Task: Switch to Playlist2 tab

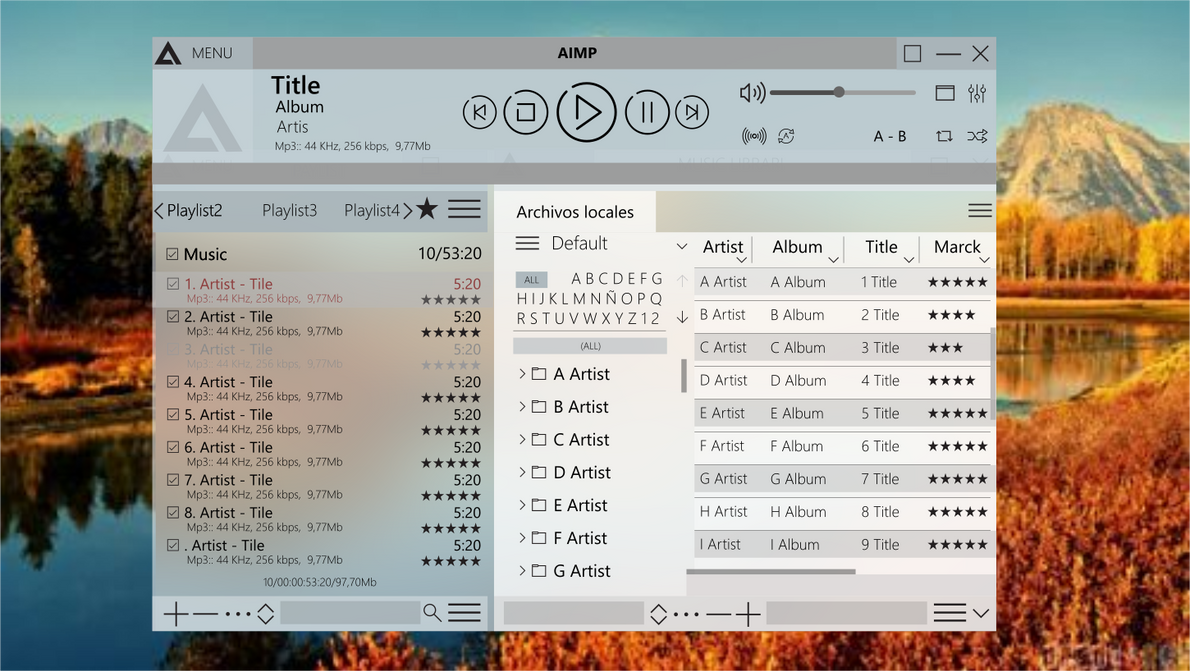Action: pos(194,210)
